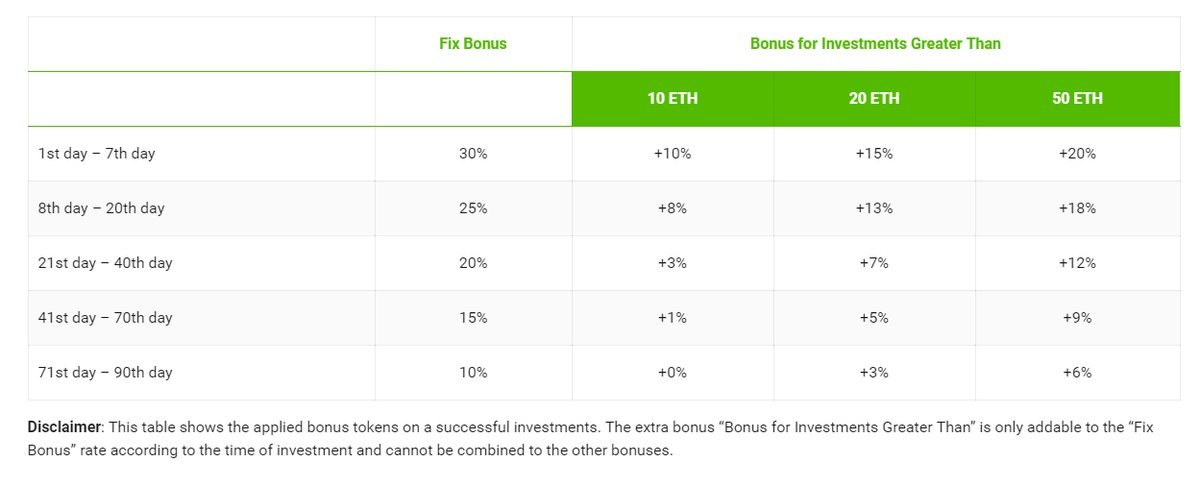This screenshot has height=486, width=1200.
Task: Click the 41st day – 70th day label
Action: click(x=105, y=318)
